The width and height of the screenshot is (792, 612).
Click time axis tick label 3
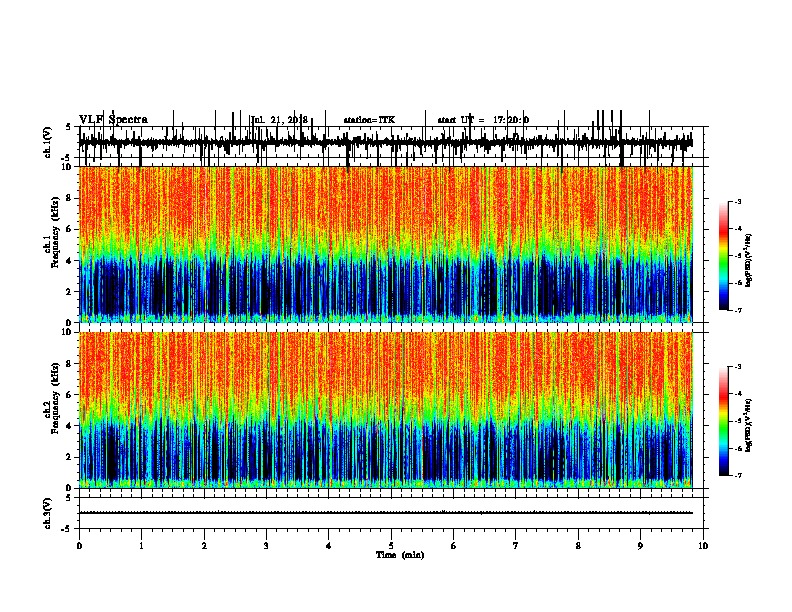pos(266,545)
